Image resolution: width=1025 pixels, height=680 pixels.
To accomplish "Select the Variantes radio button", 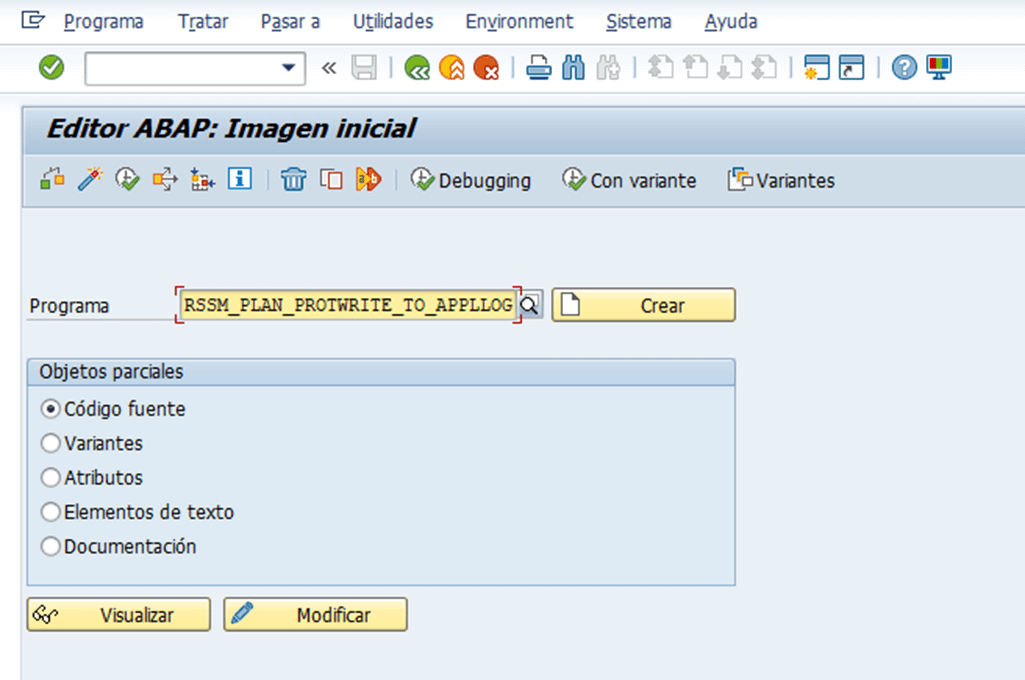I will point(50,443).
